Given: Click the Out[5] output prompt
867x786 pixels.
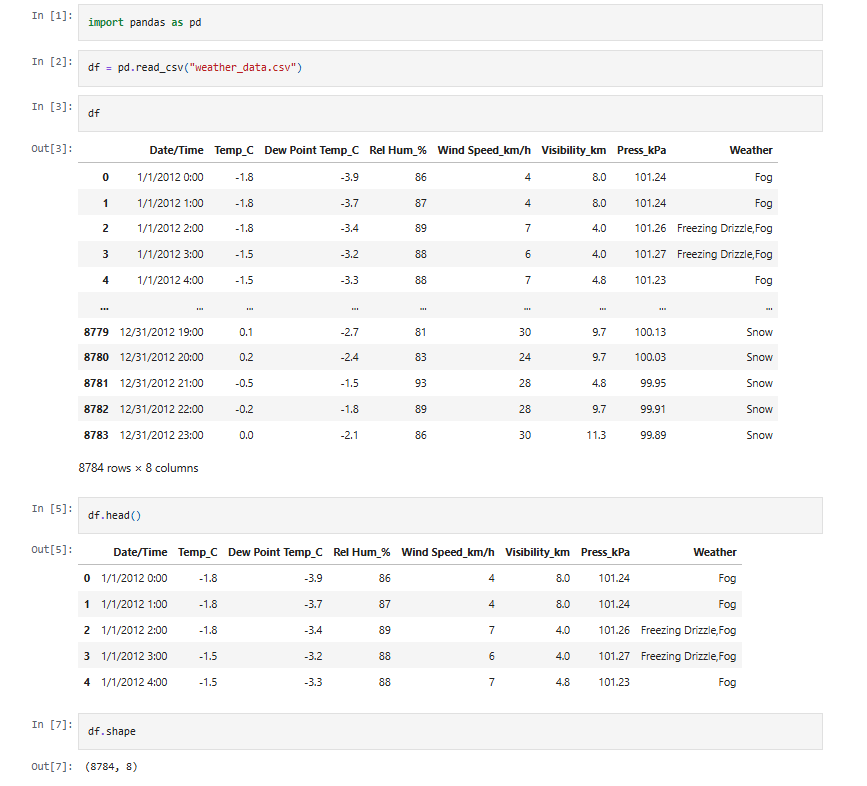Looking at the screenshot, I should (52, 550).
